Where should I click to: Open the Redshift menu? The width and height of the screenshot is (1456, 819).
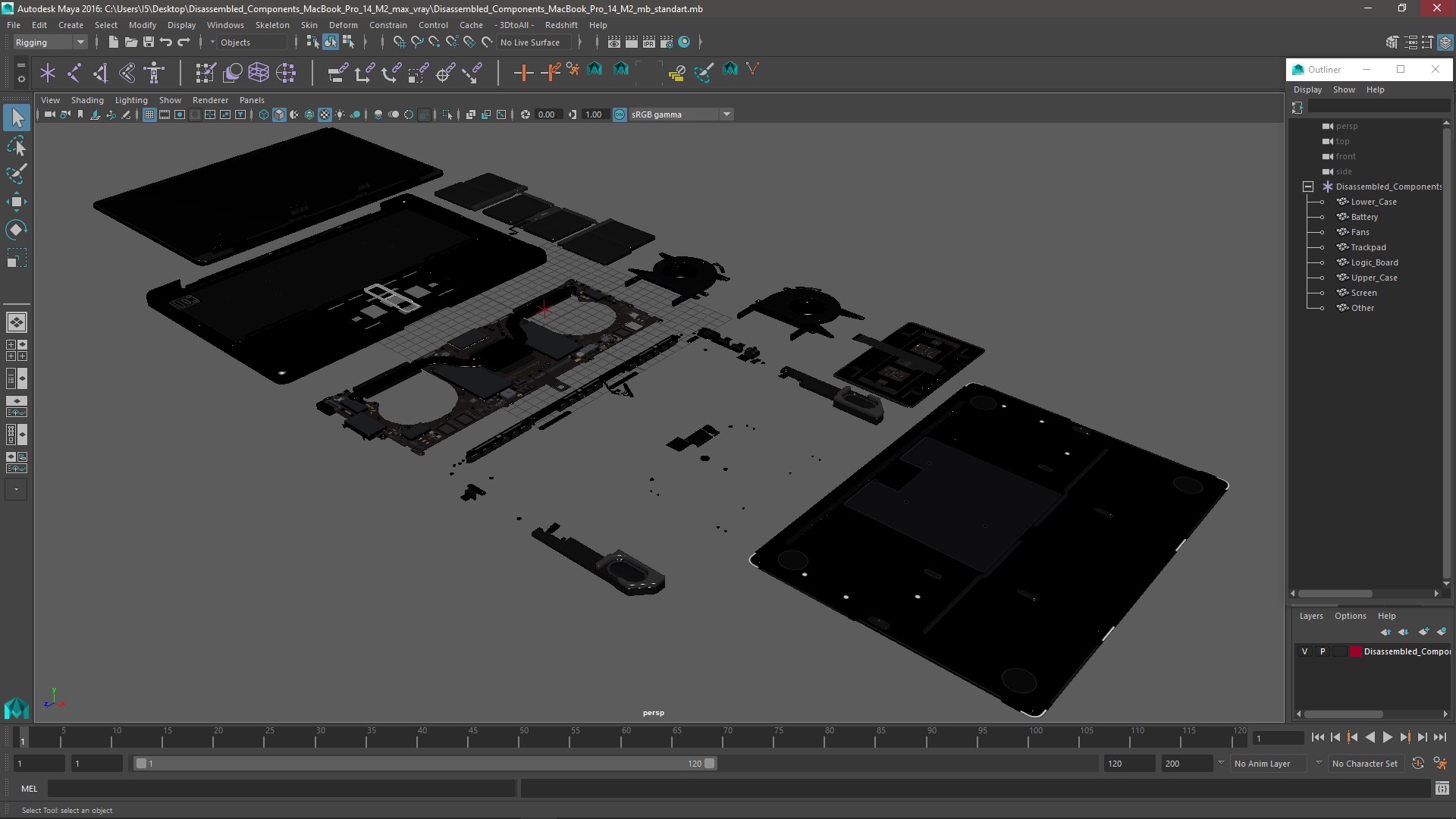point(561,25)
